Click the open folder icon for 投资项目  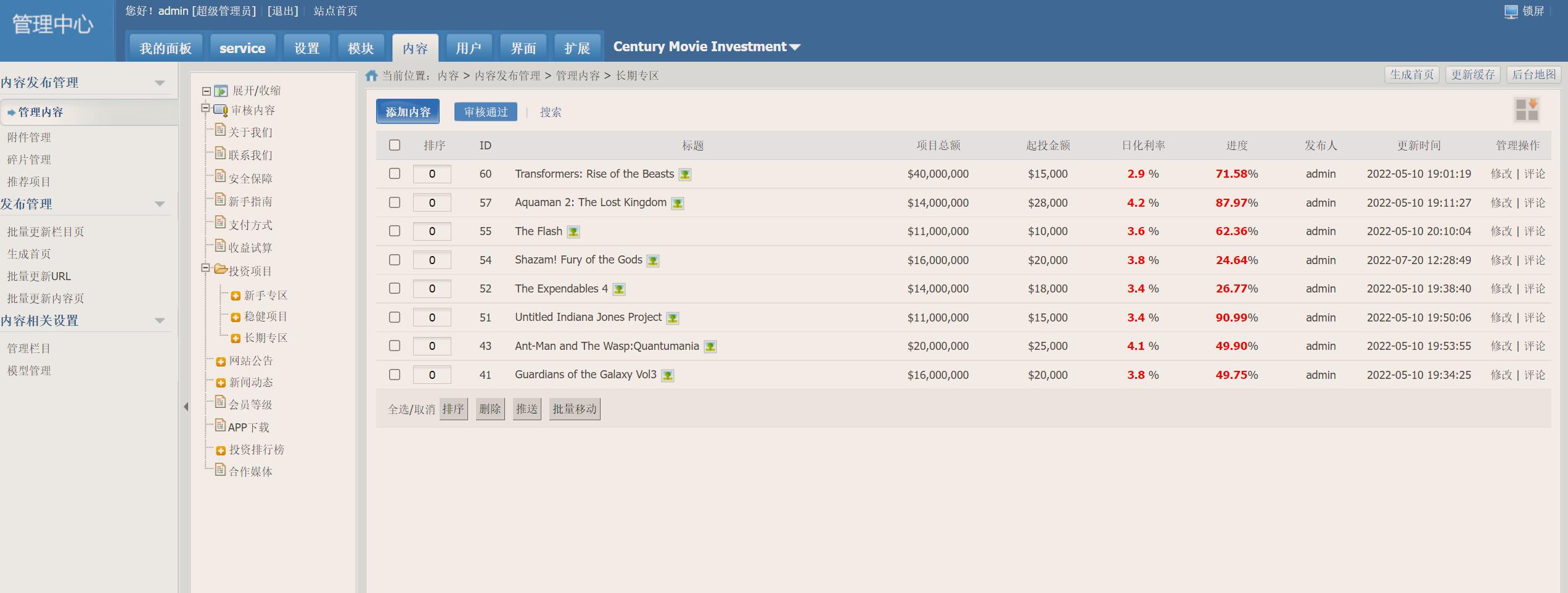(x=221, y=269)
